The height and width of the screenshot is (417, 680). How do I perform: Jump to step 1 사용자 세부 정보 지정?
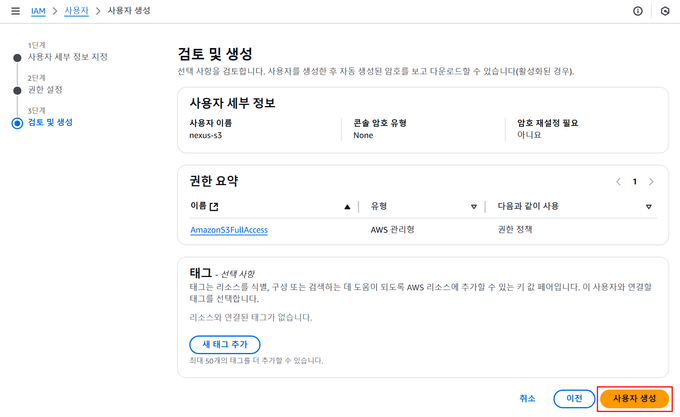[x=67, y=57]
